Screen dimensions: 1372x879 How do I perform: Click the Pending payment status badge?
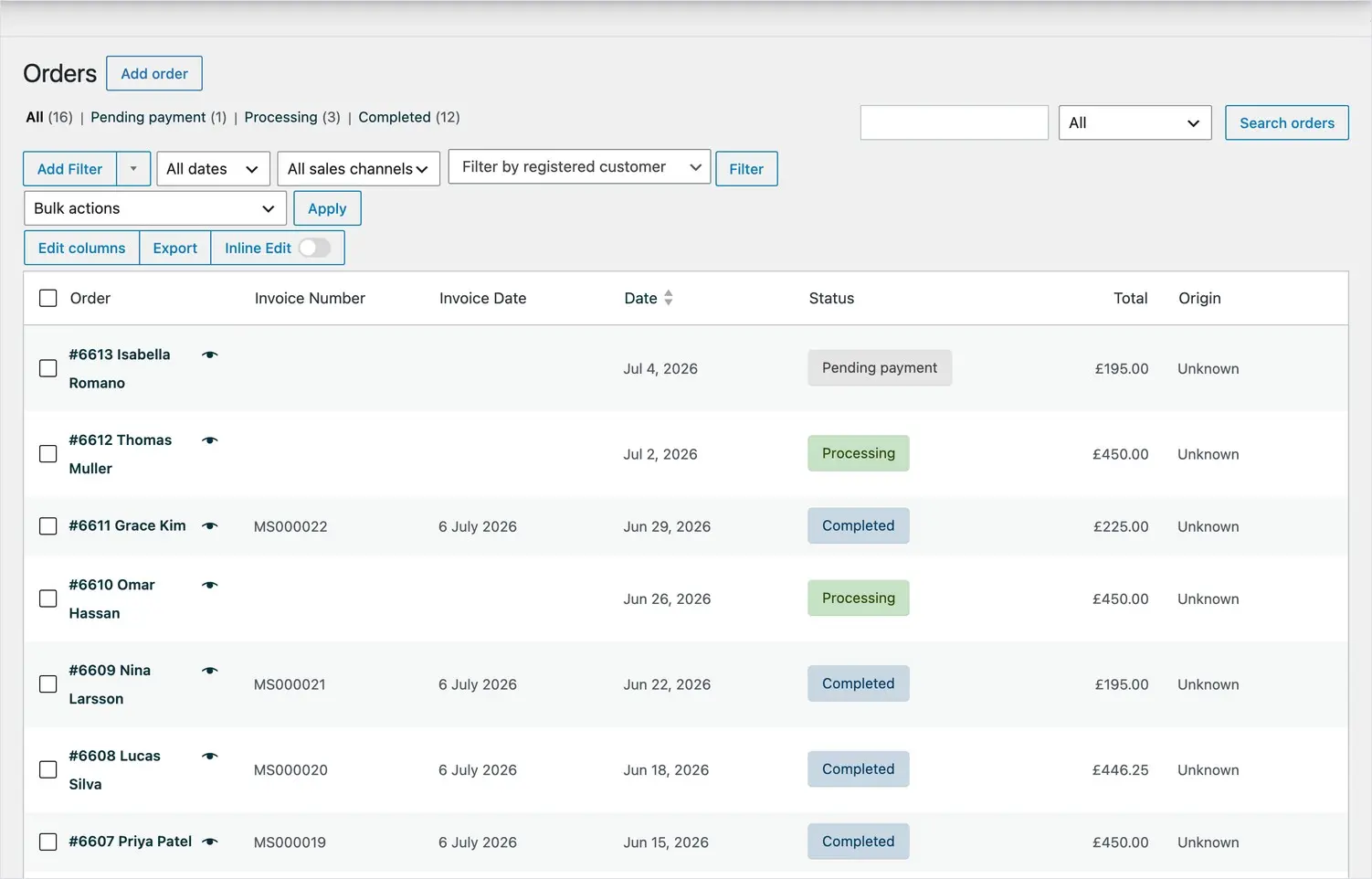pyautogui.click(x=880, y=367)
